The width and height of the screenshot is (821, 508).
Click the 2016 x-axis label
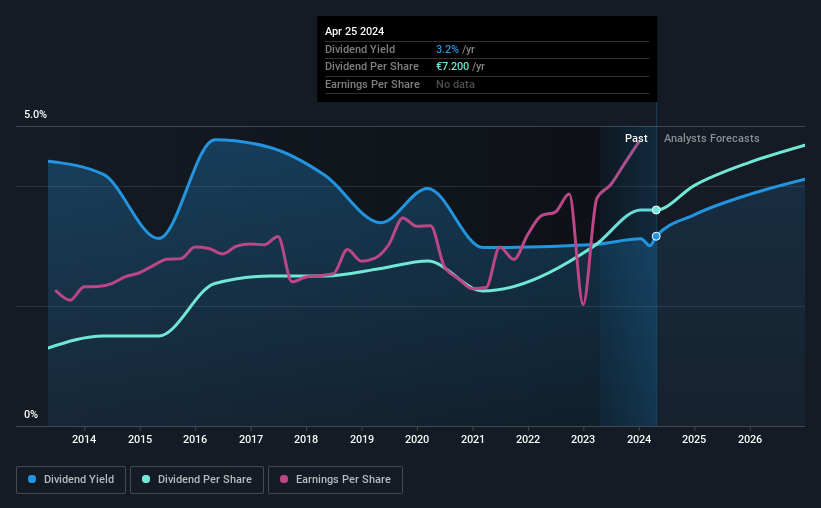[195, 439]
